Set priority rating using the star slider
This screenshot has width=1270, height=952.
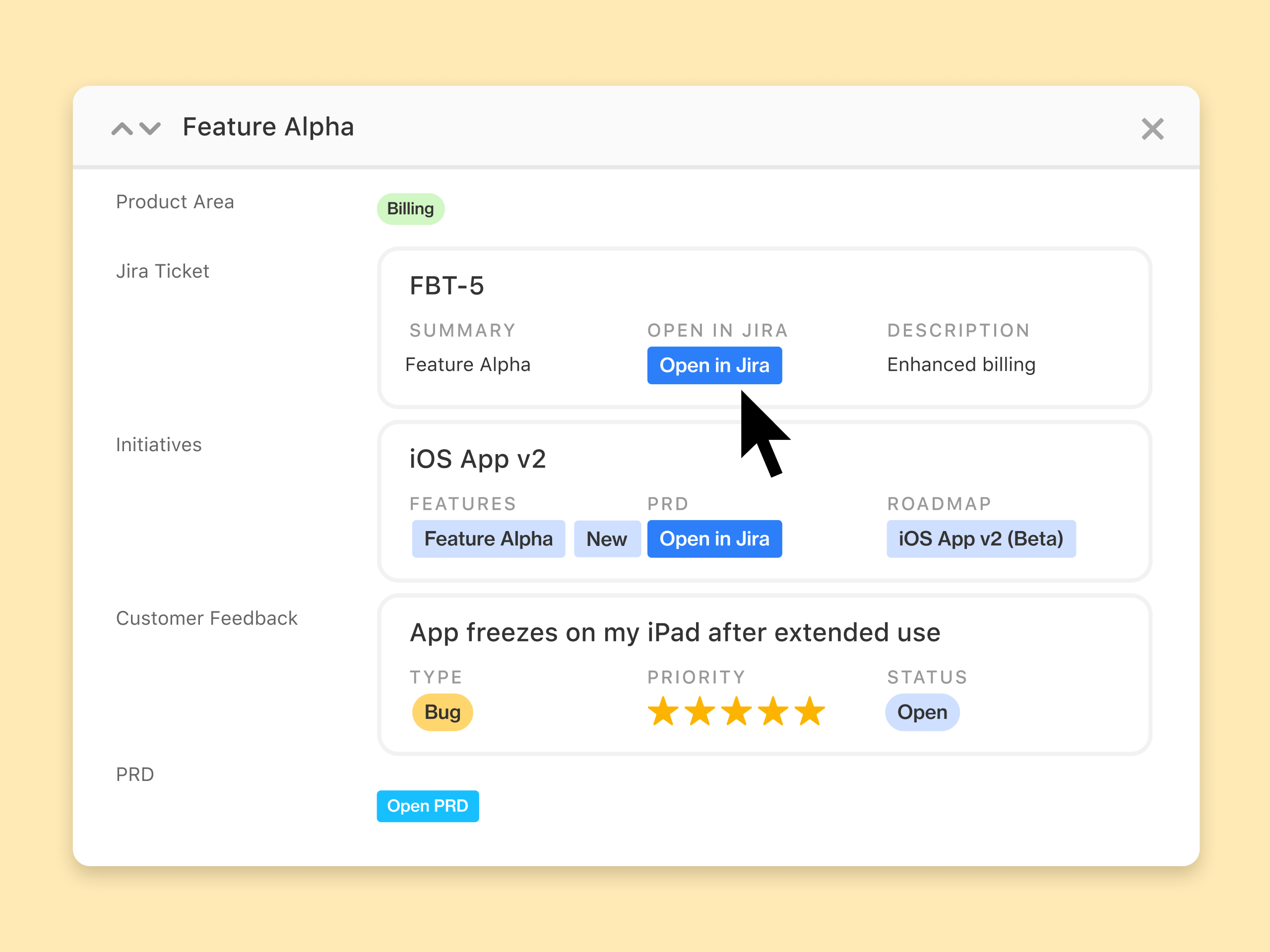[x=737, y=712]
